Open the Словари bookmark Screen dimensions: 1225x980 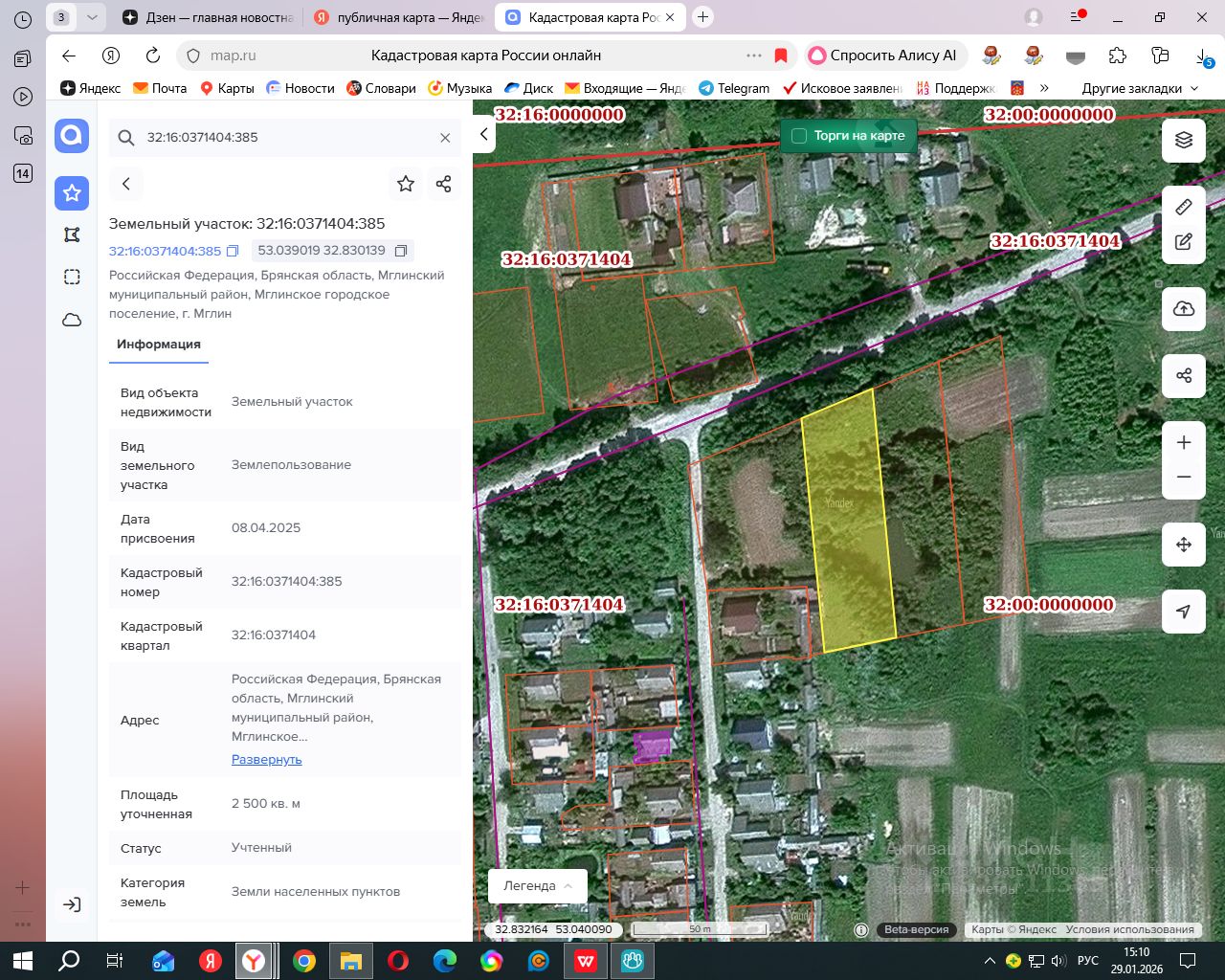[x=381, y=88]
